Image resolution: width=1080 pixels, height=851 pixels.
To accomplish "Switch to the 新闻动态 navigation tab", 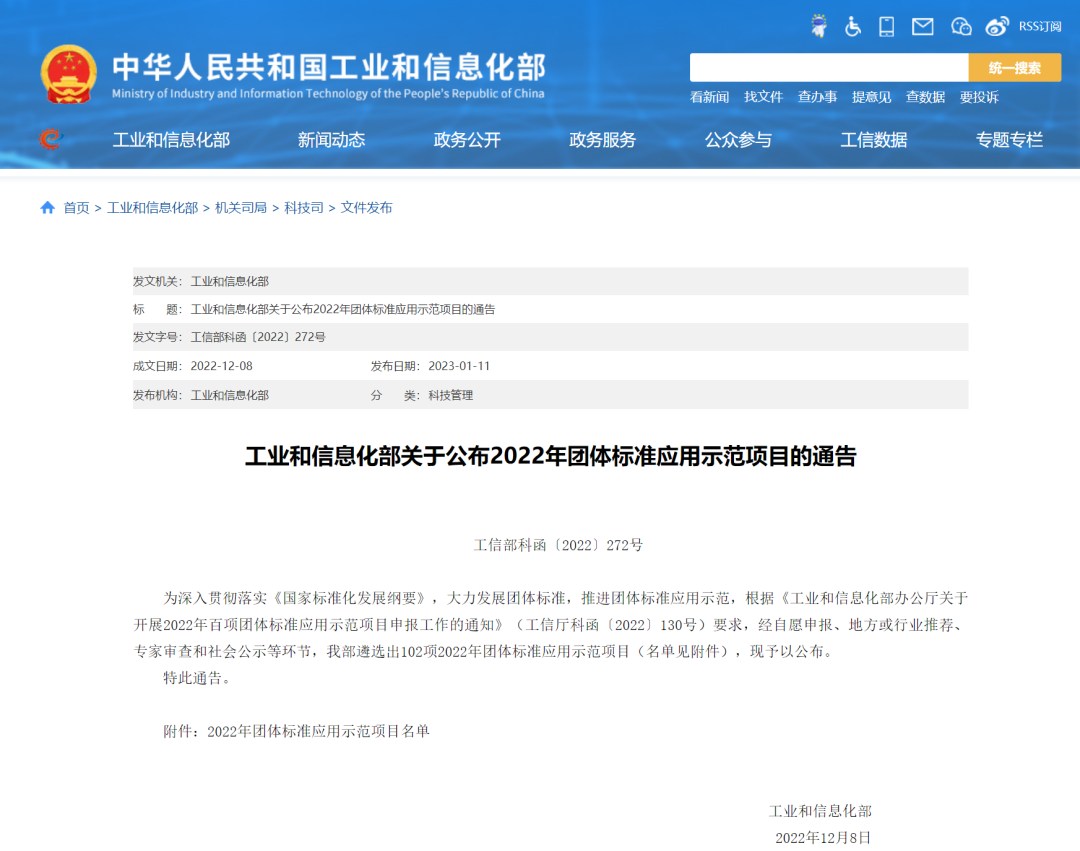I will point(331,140).
